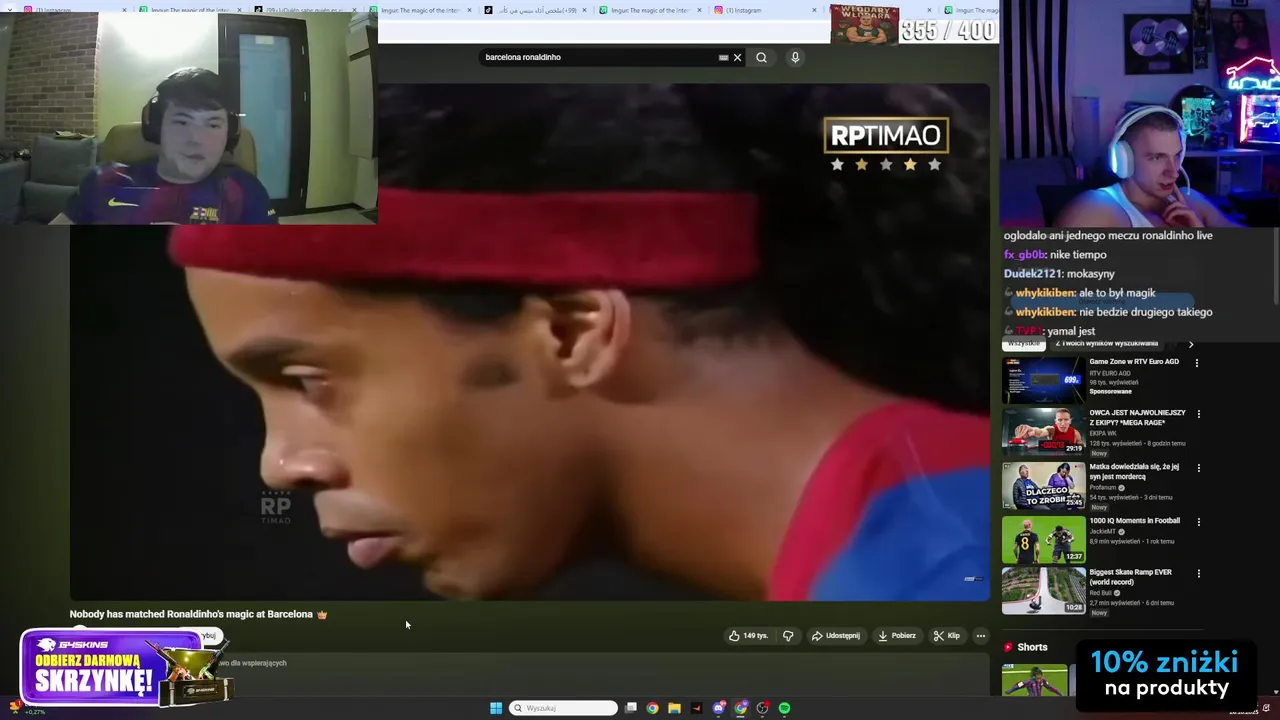Open '1000 IQ Moments in Football' thumbnail
The width and height of the screenshot is (1280, 720).
[1043, 538]
